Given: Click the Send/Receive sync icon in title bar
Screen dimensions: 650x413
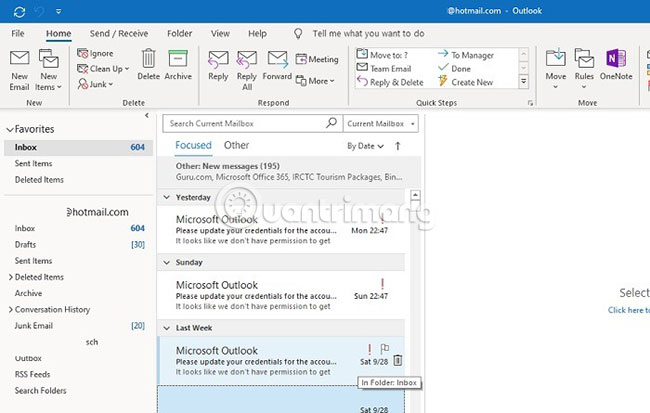Looking at the screenshot, I should coord(19,12).
